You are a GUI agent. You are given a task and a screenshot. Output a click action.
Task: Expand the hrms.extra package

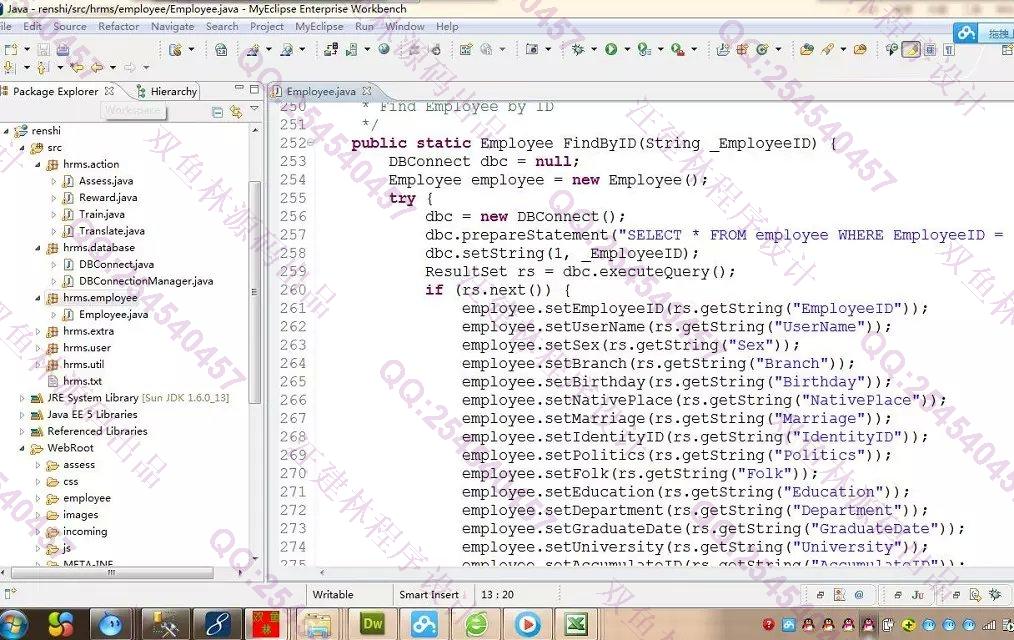point(38,331)
